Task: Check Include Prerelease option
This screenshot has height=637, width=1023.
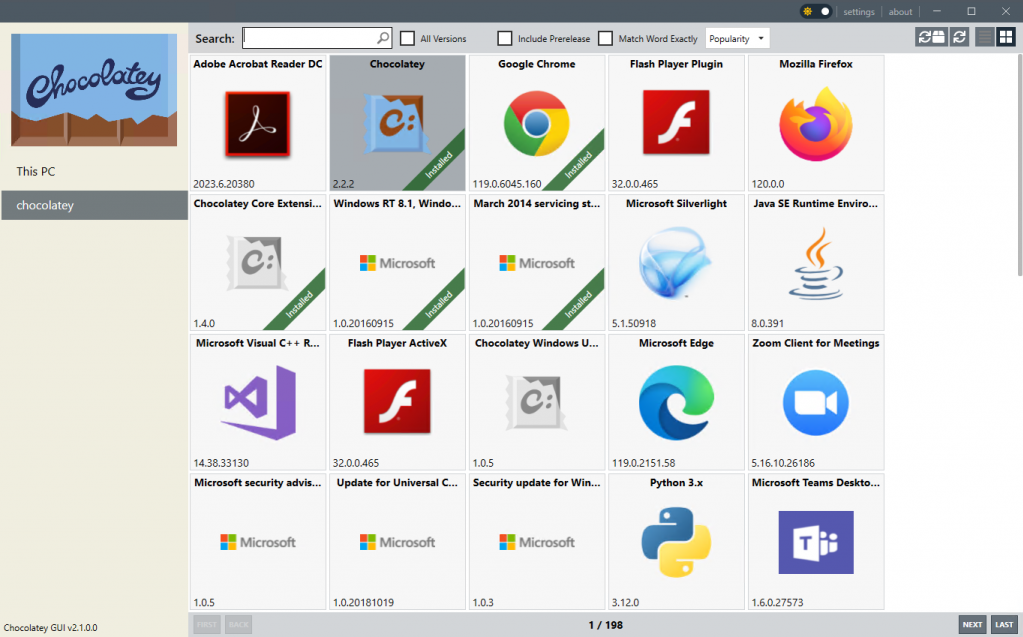Action: pos(504,39)
